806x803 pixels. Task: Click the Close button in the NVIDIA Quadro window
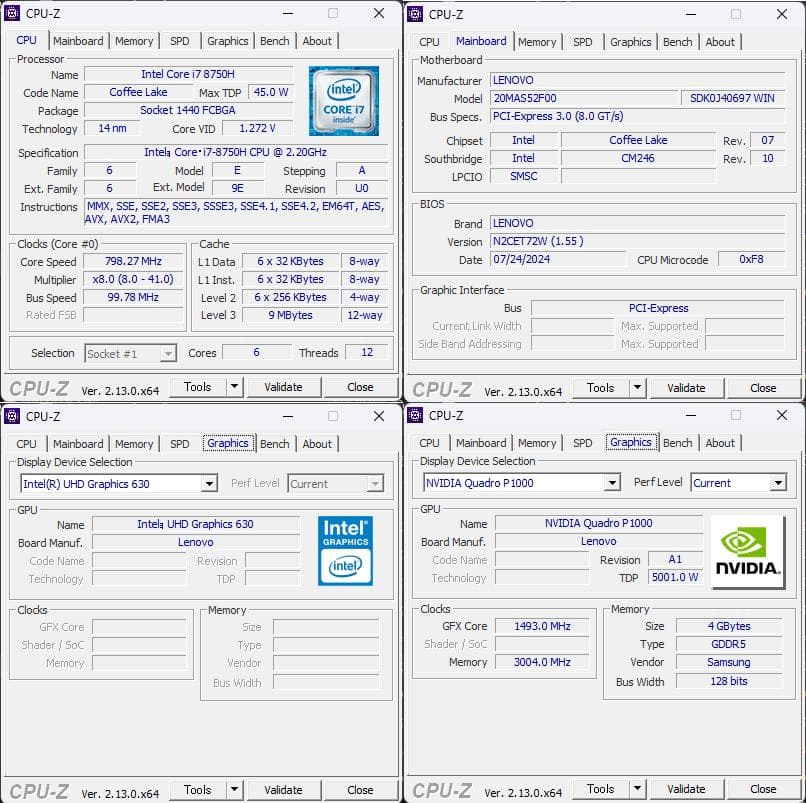click(762, 789)
